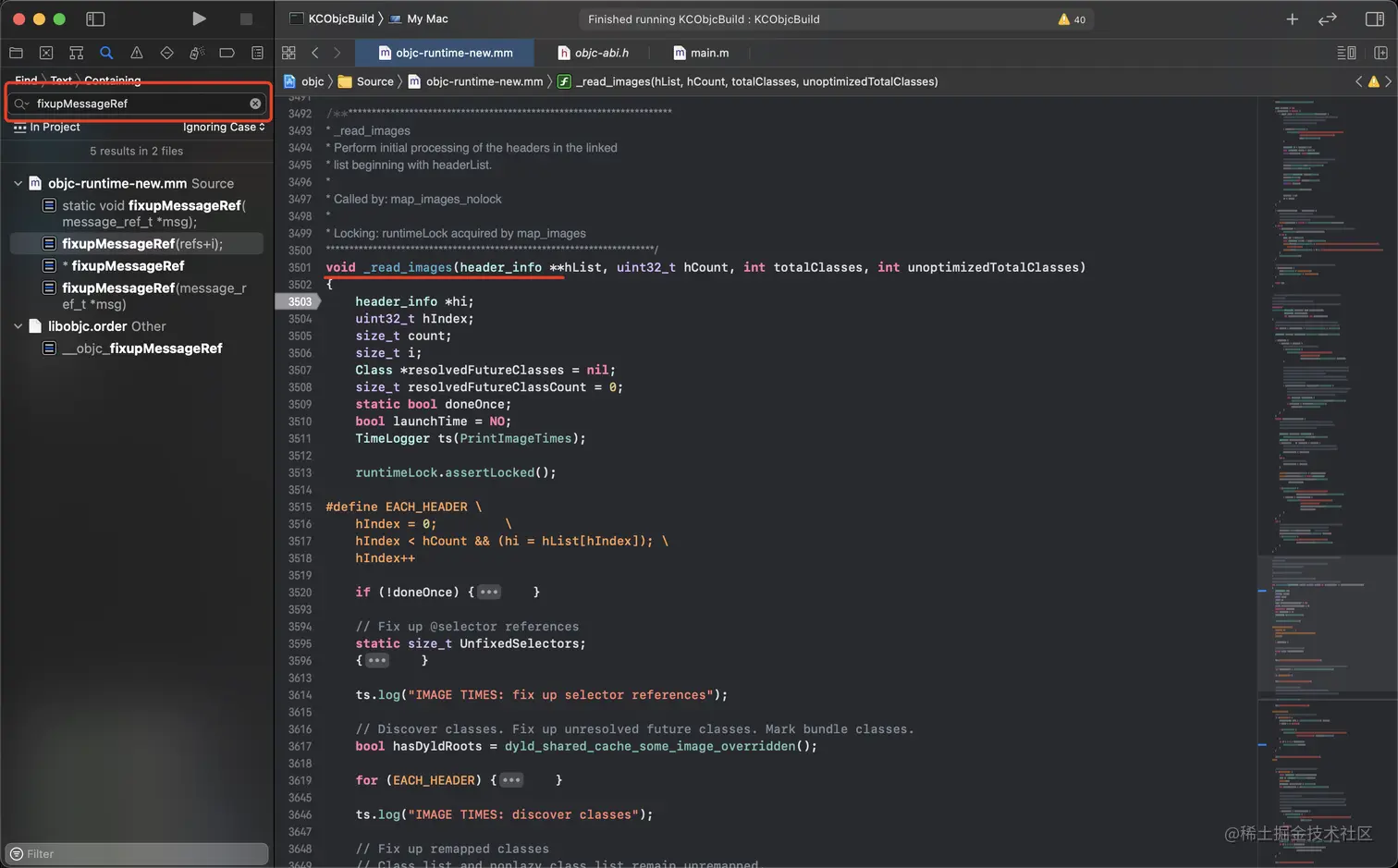This screenshot has width=1398, height=868.
Task: Change the In Project search scope
Action: tap(47, 127)
